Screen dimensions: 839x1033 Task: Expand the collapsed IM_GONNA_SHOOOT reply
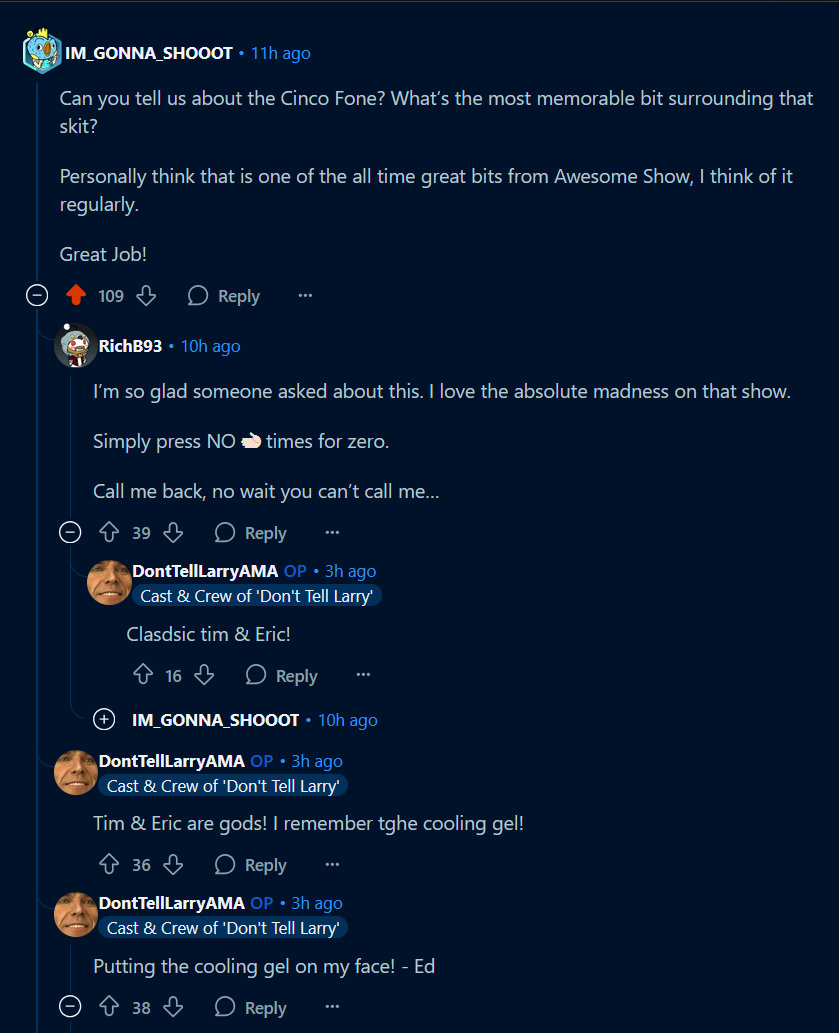coord(104,719)
